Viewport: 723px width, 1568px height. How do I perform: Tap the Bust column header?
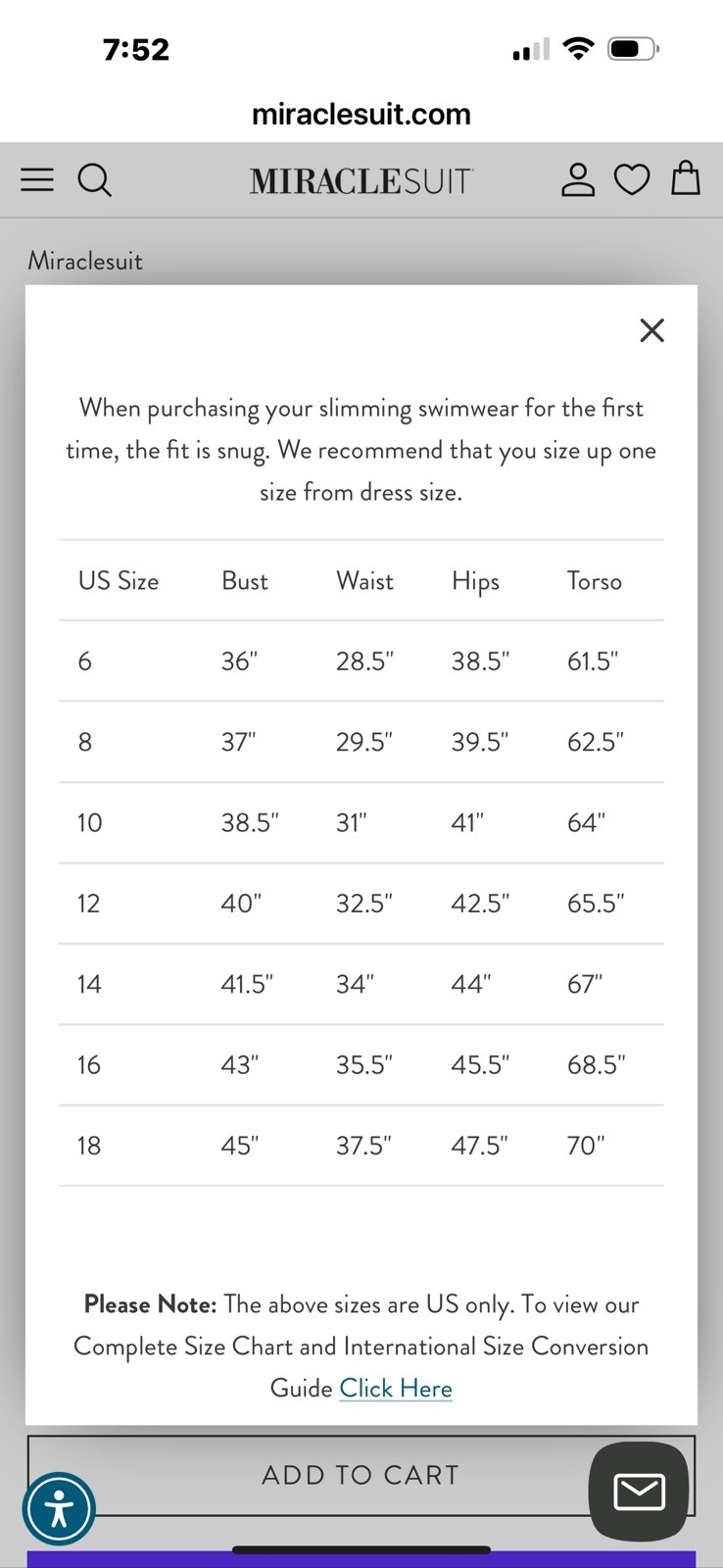[245, 581]
